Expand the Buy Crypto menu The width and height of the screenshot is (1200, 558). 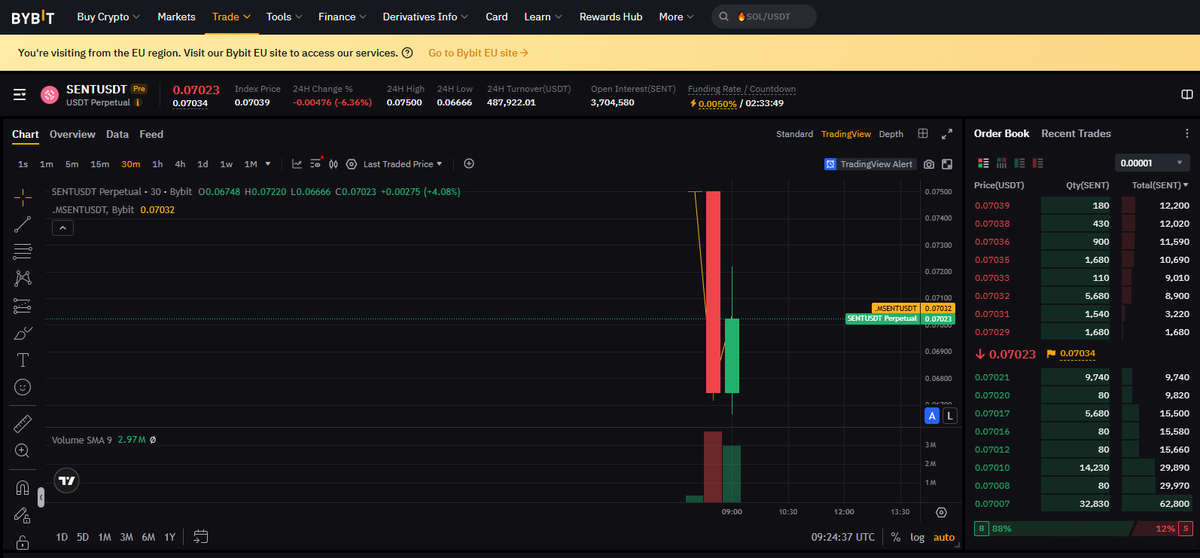tap(108, 17)
